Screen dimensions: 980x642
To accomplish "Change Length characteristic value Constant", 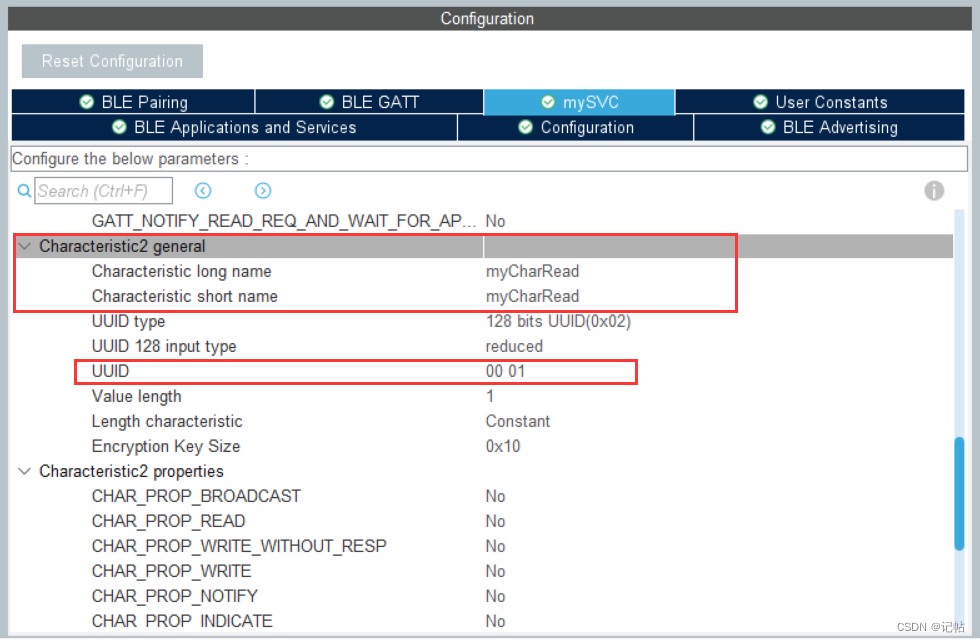I will click(x=518, y=421).
